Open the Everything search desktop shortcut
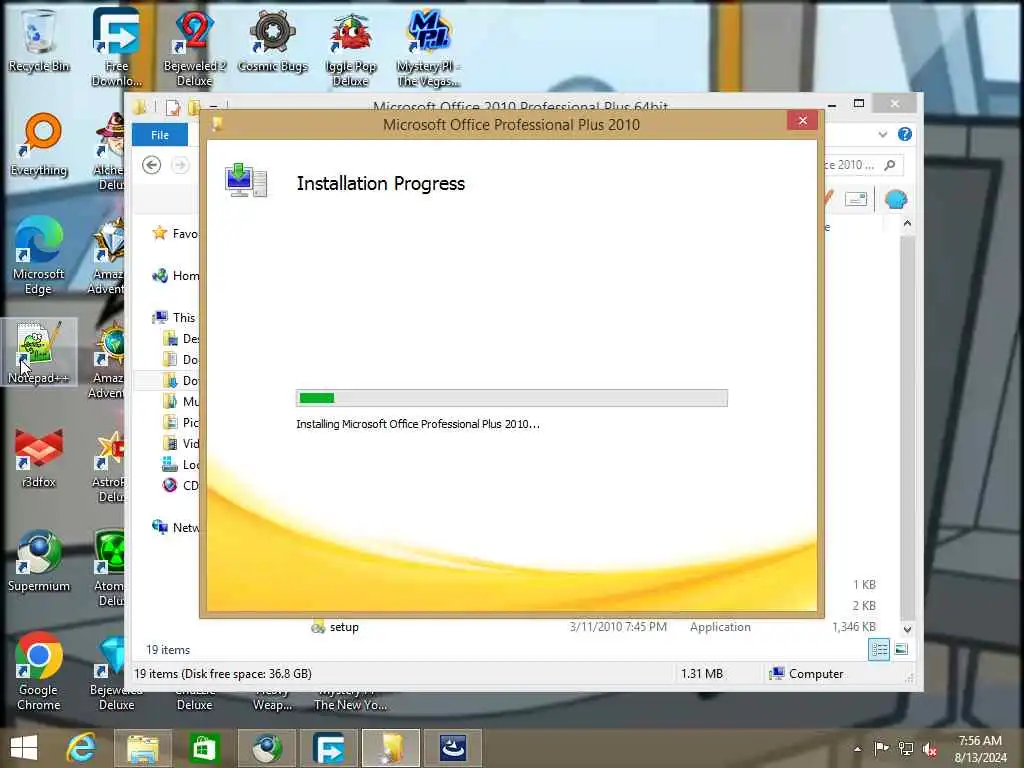Image resolution: width=1024 pixels, height=768 pixels. 39,145
